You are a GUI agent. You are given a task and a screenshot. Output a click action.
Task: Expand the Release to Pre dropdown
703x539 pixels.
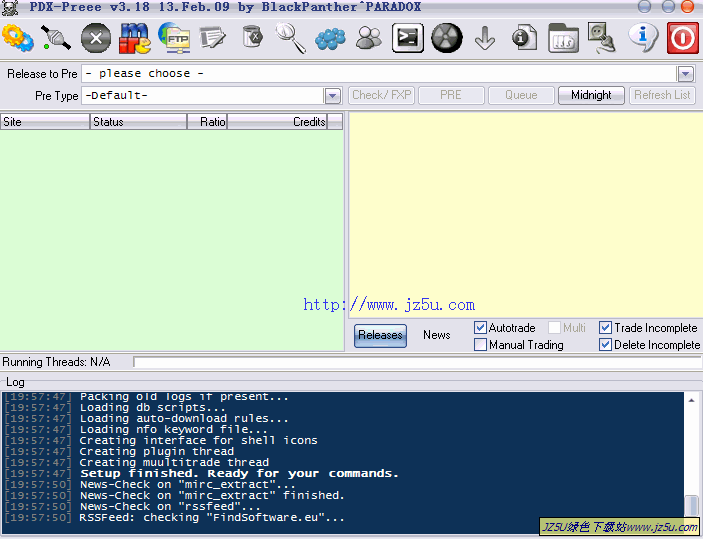pyautogui.click(x=685, y=74)
